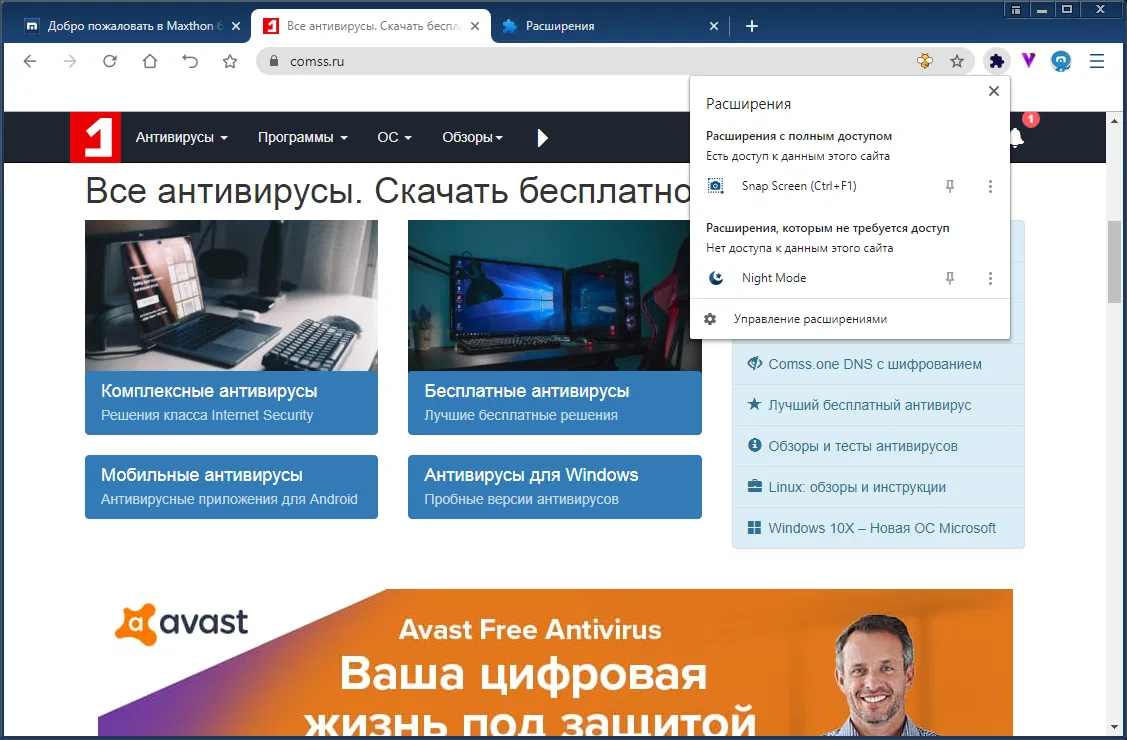This screenshot has width=1127, height=740.
Task: Bookmark page with star inside address bar
Action: [957, 62]
